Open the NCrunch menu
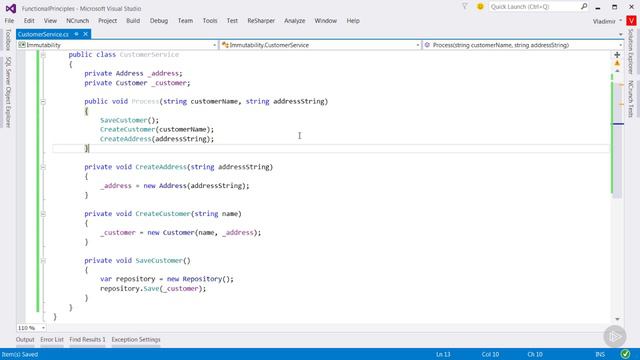This screenshot has width=640, height=360. [x=78, y=20]
